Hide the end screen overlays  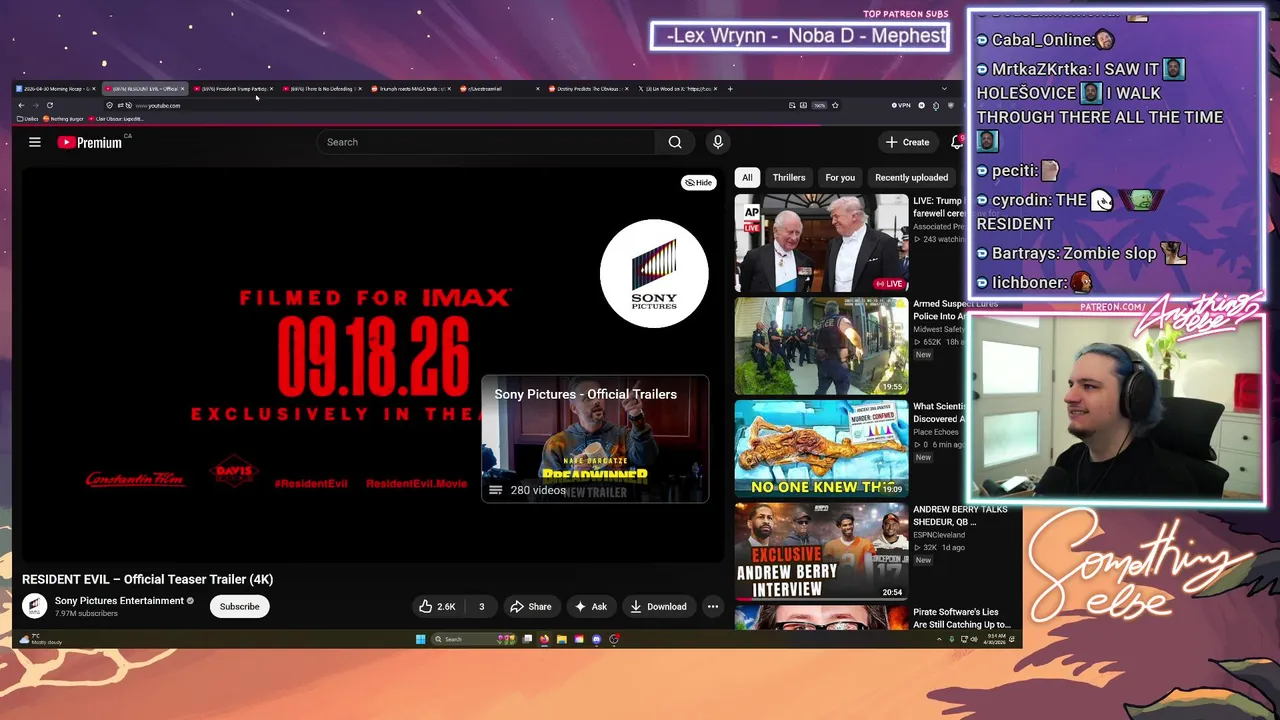coord(699,183)
